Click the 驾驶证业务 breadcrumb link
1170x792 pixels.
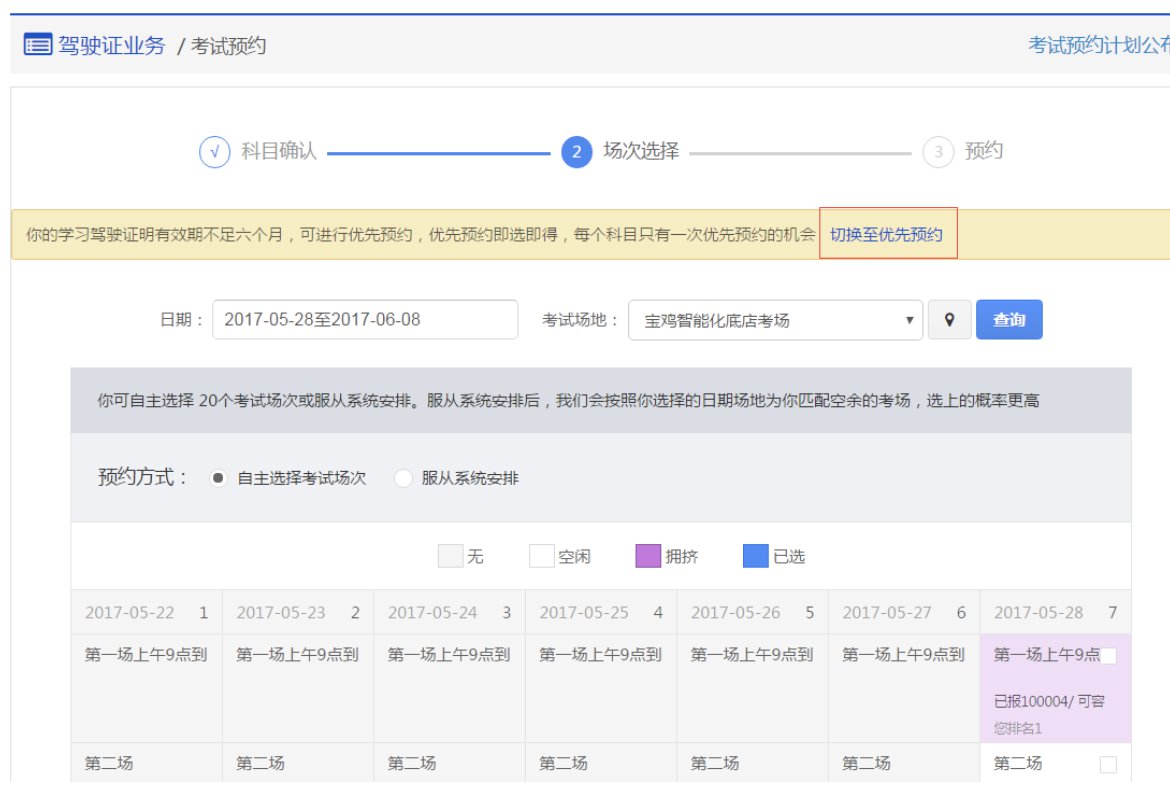[x=111, y=45]
